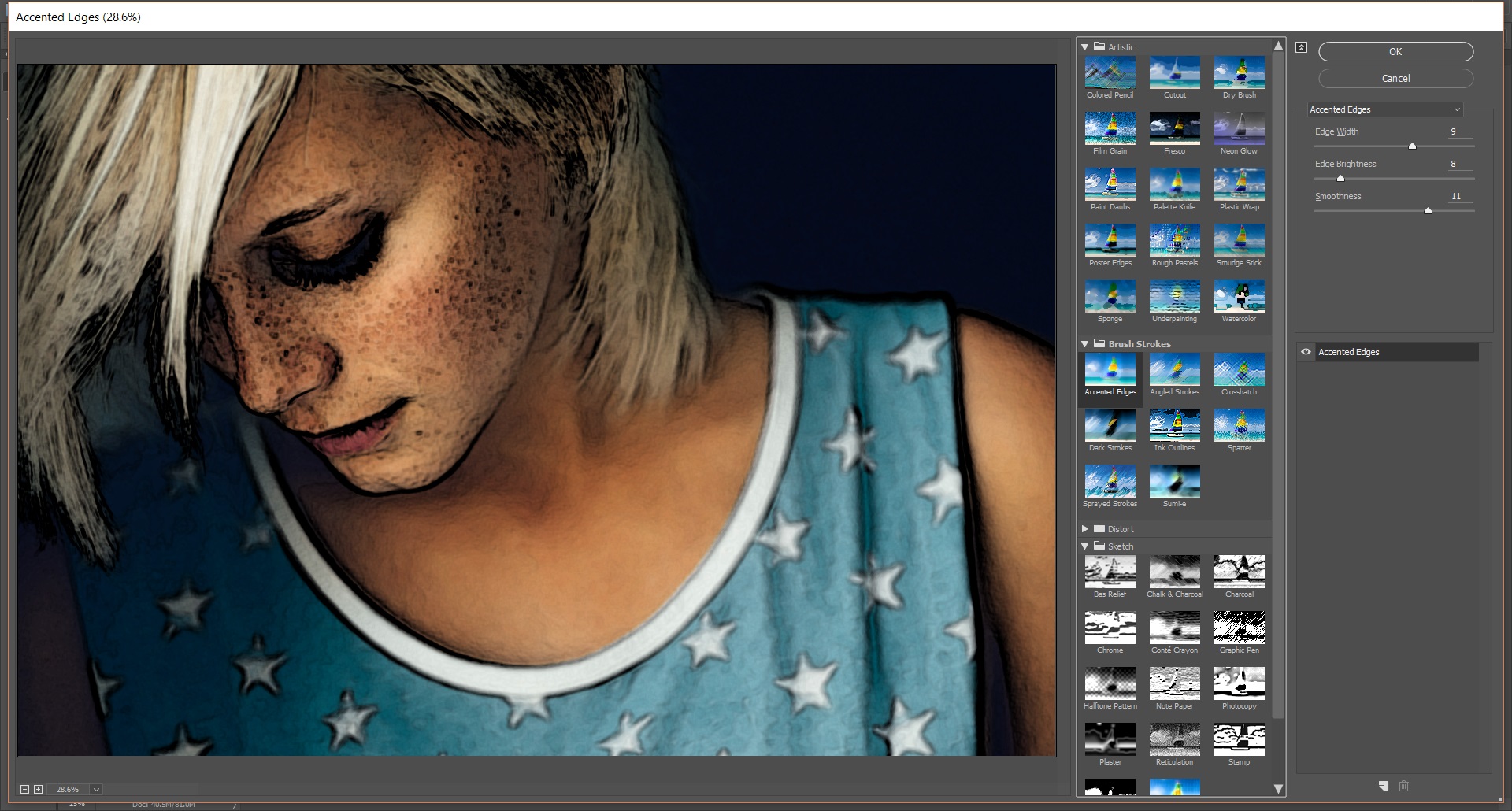Apply the Ink Outlines filter
This screenshot has height=811, width=1512.
click(1174, 425)
